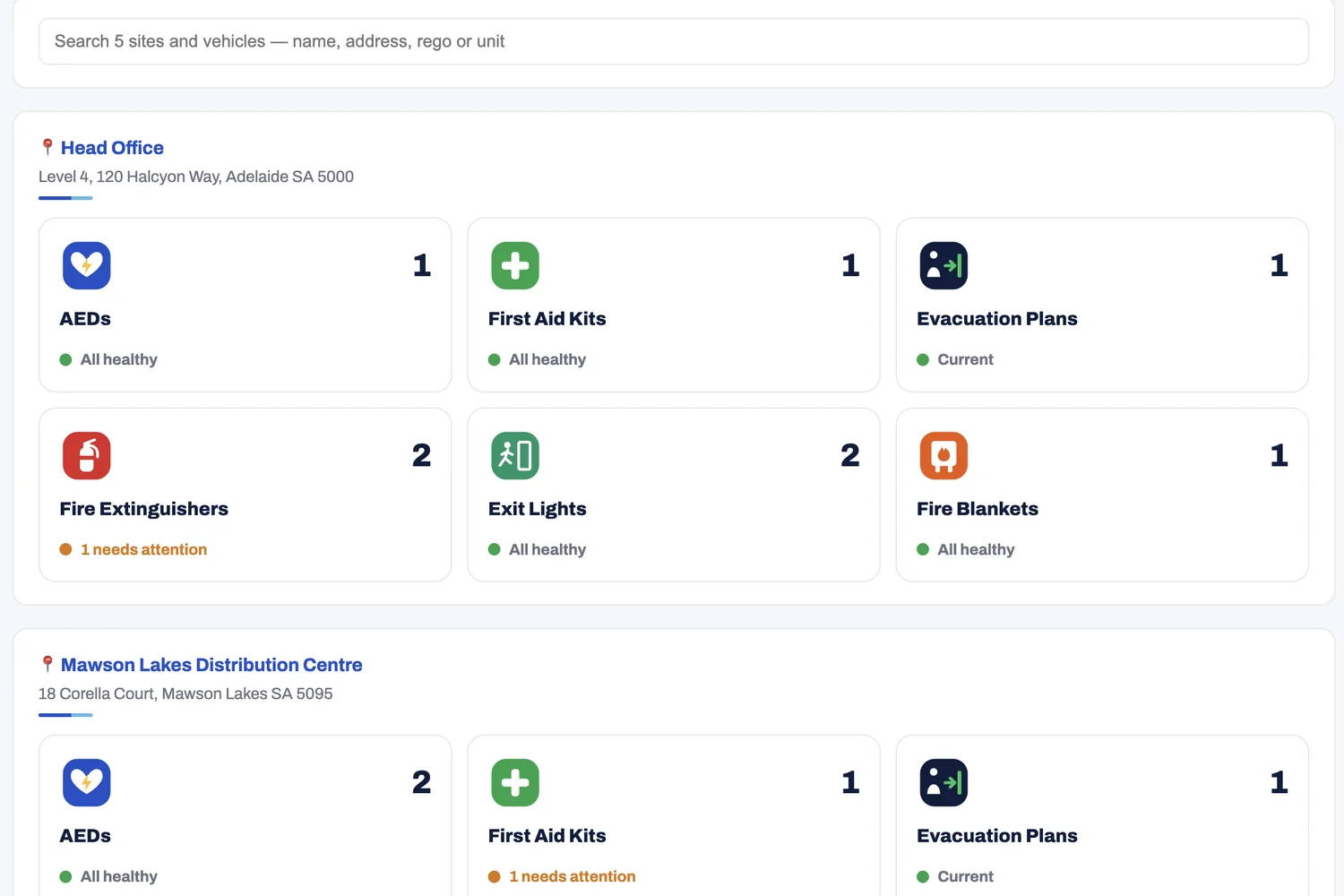Click 'All healthy' status under Exit Lights

[x=547, y=549]
